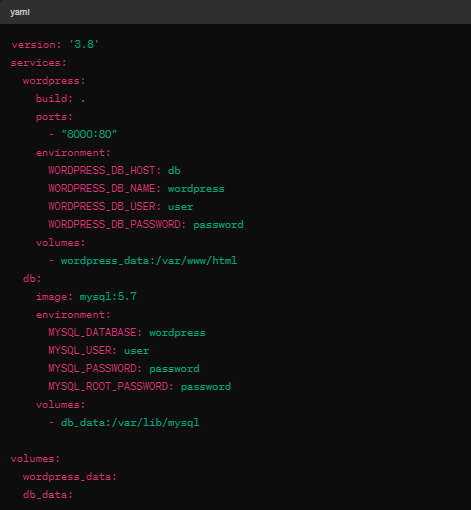Select the "8000:80" port mapping
The width and height of the screenshot is (471, 510).
coord(89,134)
